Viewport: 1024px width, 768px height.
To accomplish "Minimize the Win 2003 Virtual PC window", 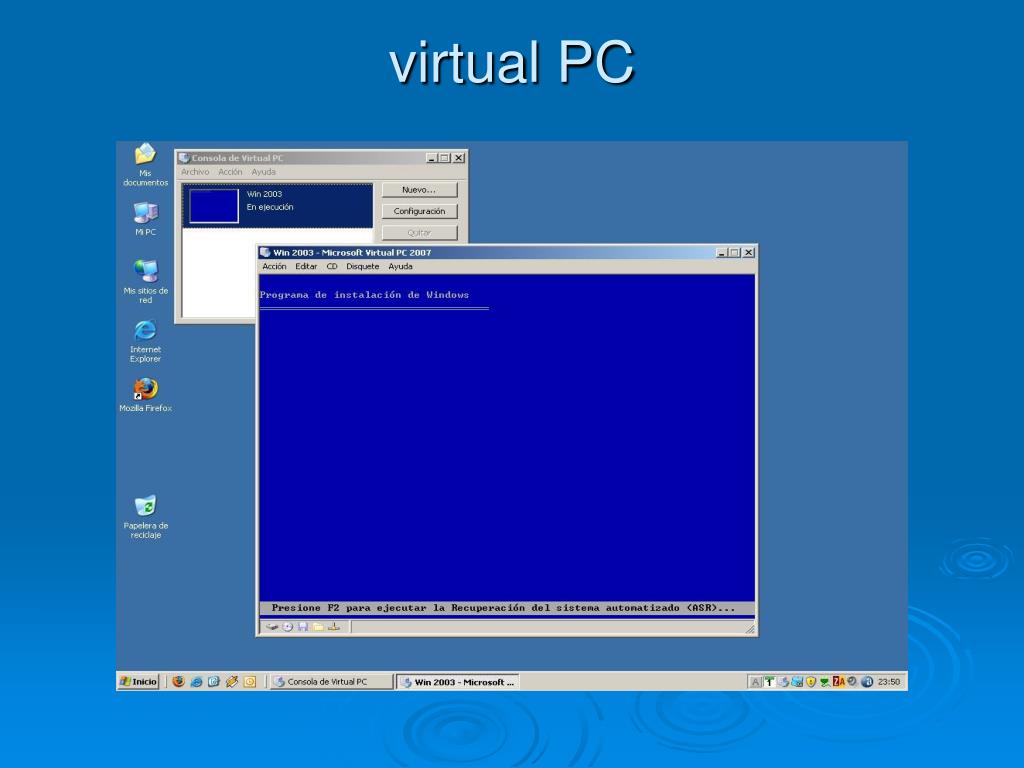I will pos(722,253).
